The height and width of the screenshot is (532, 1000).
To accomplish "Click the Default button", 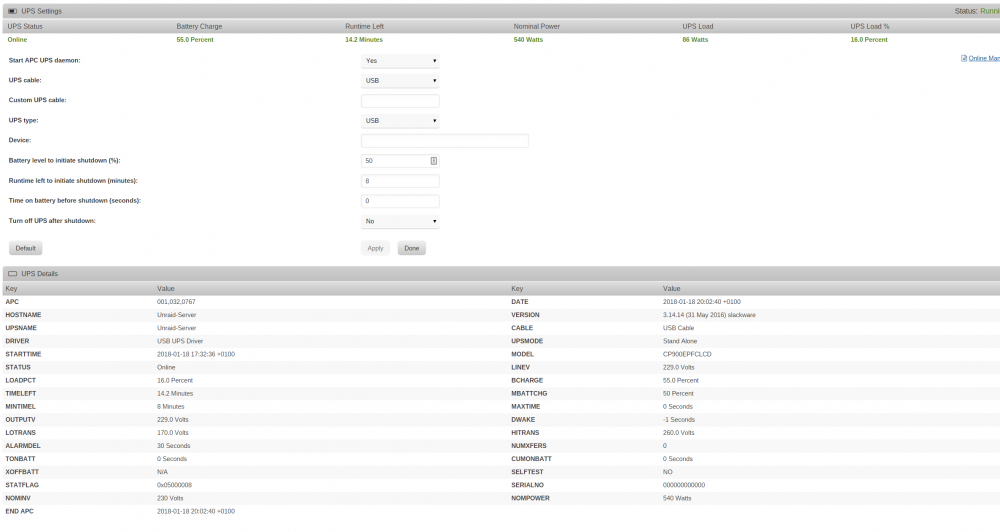I will click(26, 248).
